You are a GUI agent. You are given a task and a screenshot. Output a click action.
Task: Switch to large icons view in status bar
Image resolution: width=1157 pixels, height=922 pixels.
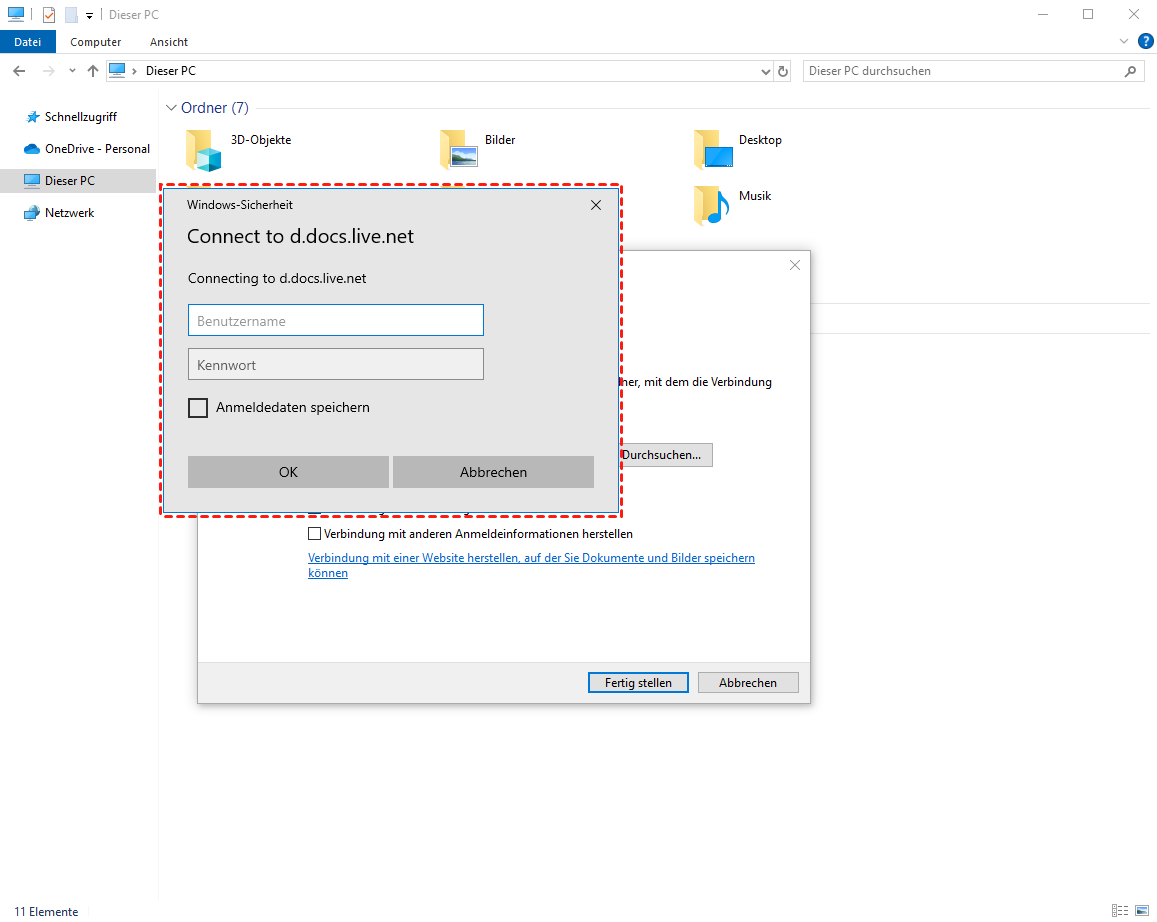tap(1142, 911)
